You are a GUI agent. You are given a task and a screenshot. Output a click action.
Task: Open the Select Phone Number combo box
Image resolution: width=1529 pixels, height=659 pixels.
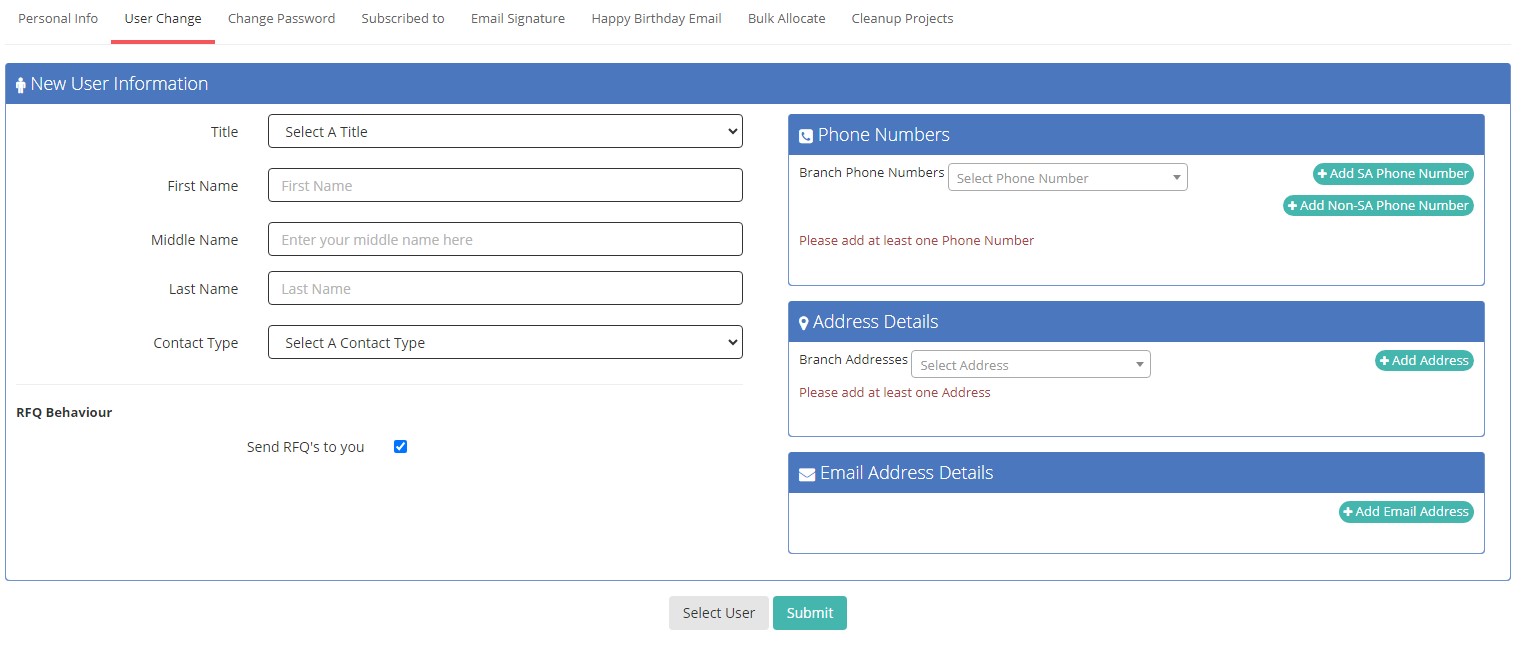pyautogui.click(x=1067, y=178)
